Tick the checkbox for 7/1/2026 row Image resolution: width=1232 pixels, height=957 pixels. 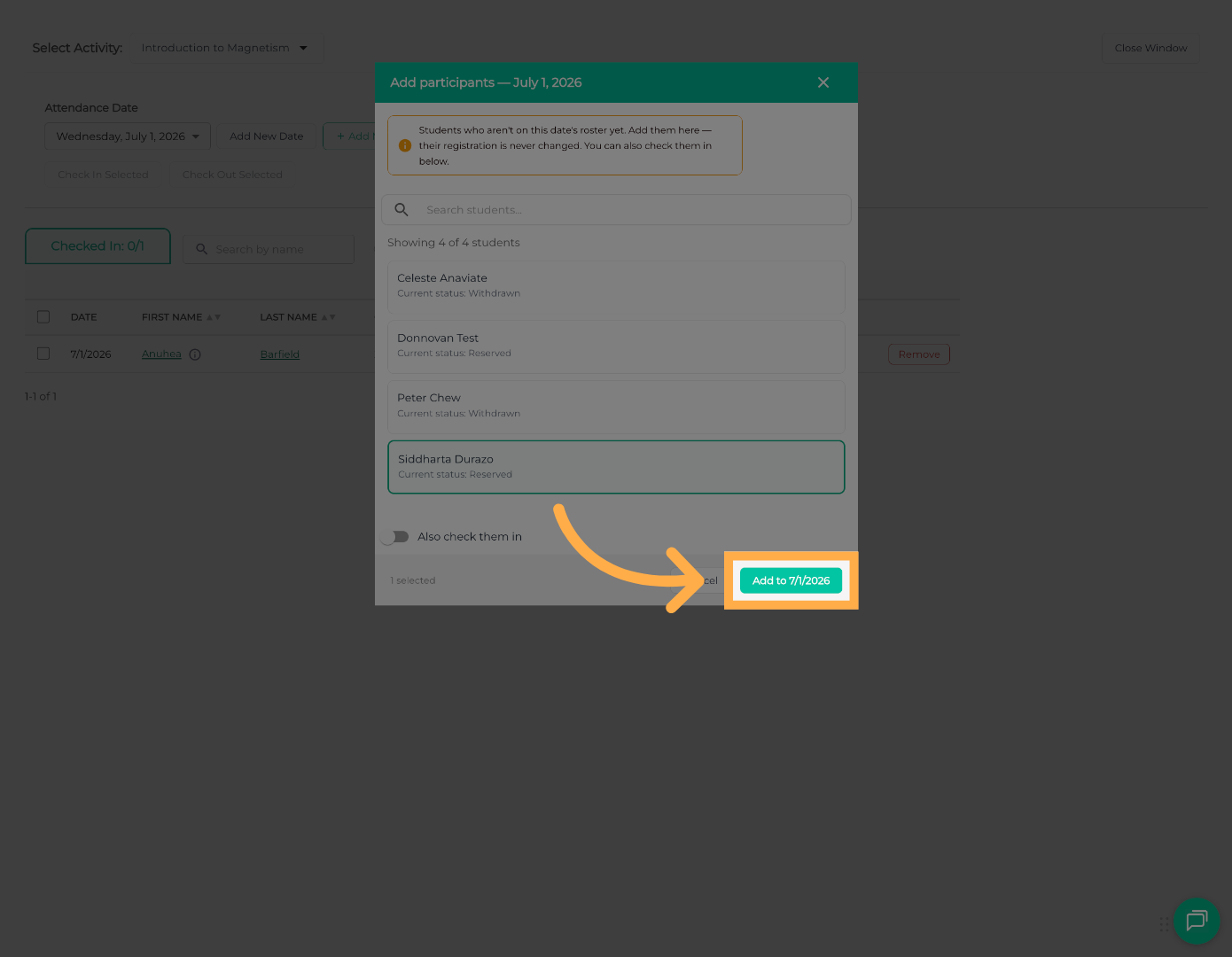pyautogui.click(x=43, y=354)
